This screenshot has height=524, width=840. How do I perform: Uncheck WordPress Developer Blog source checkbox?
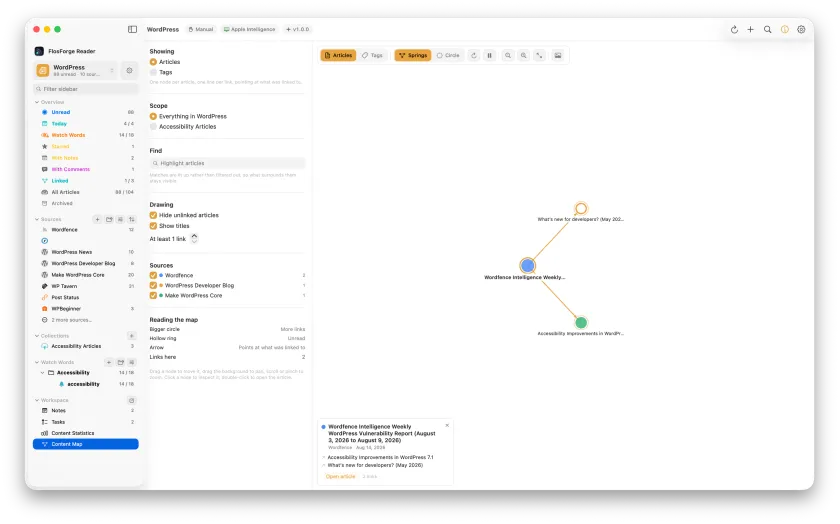tap(153, 286)
